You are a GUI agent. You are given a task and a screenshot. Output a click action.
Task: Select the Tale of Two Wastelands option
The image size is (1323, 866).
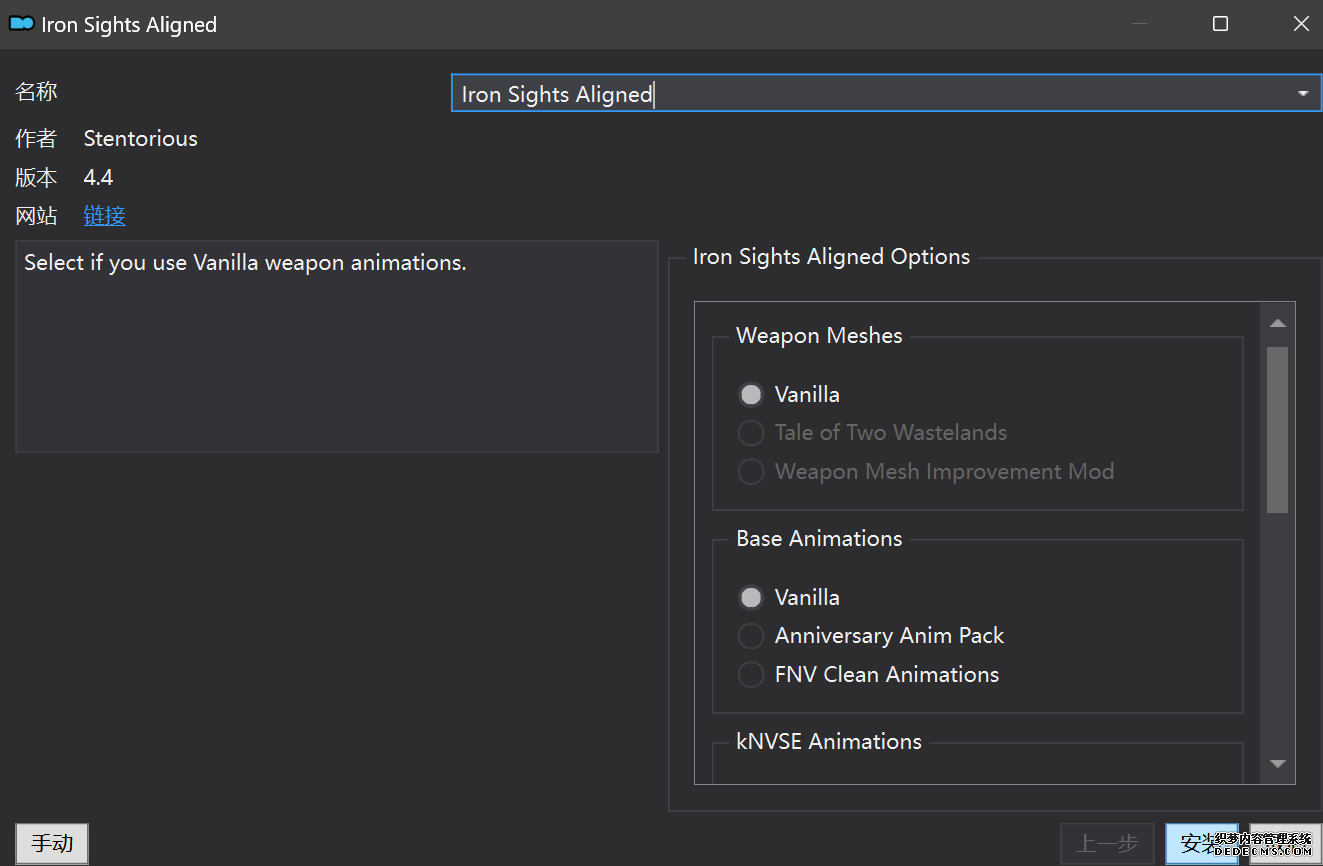click(x=751, y=433)
